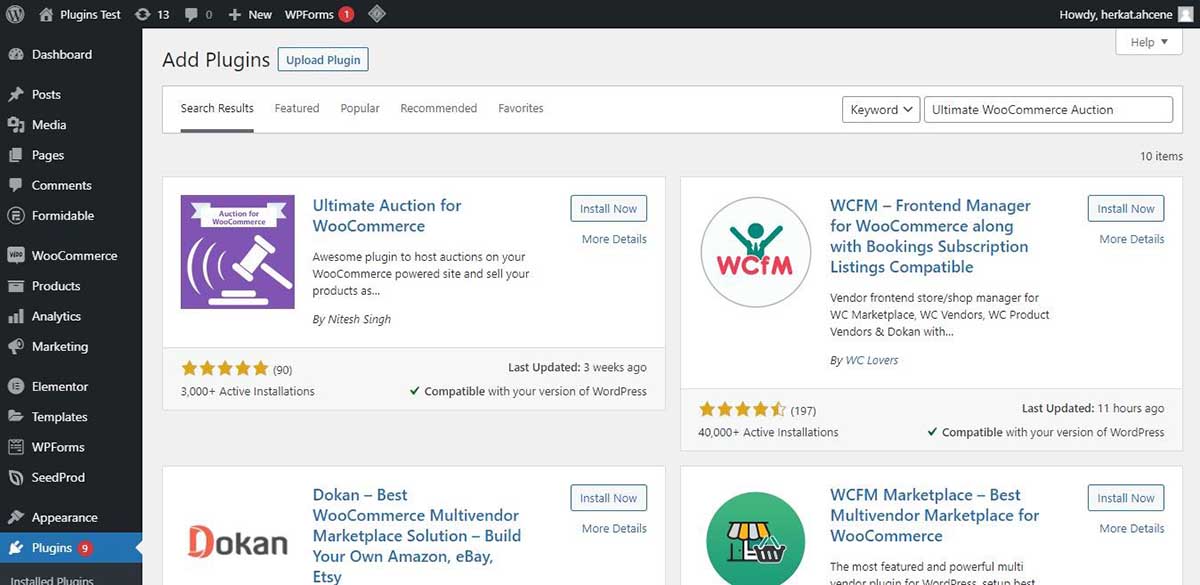The height and width of the screenshot is (585, 1200).
Task: Switch to the Featured tab
Action: pyautogui.click(x=297, y=108)
